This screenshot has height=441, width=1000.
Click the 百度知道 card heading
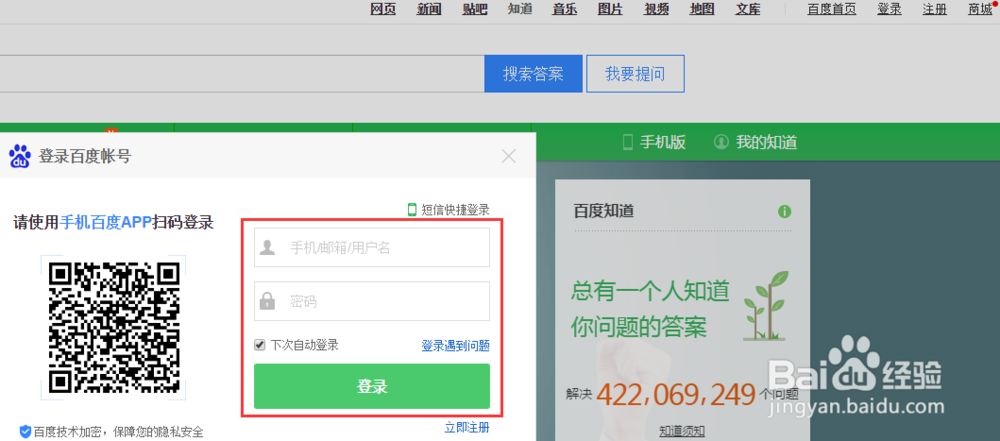coord(603,211)
